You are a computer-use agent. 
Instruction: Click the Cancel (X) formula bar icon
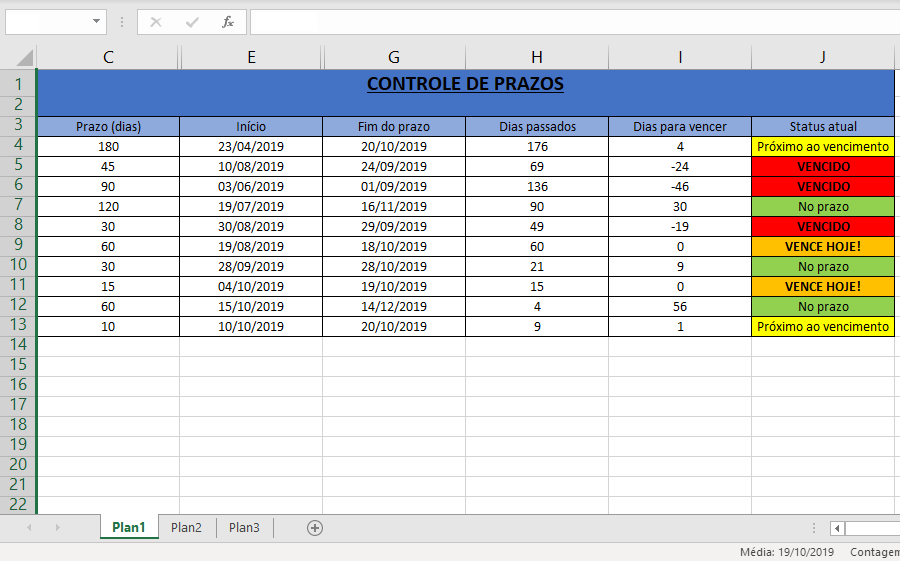(x=156, y=22)
